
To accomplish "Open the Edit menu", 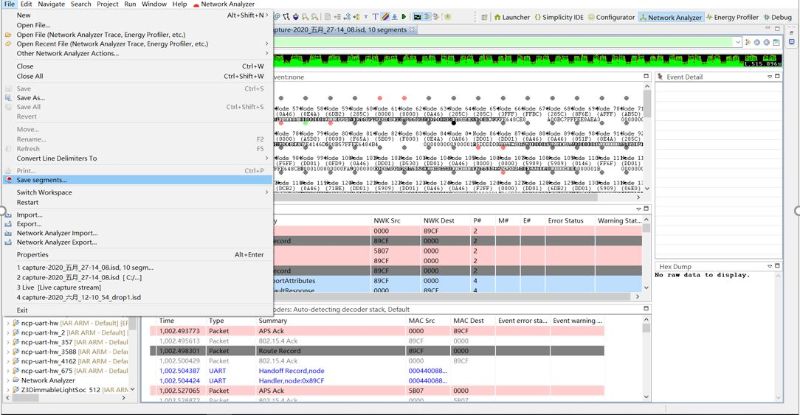I will pos(26,4).
